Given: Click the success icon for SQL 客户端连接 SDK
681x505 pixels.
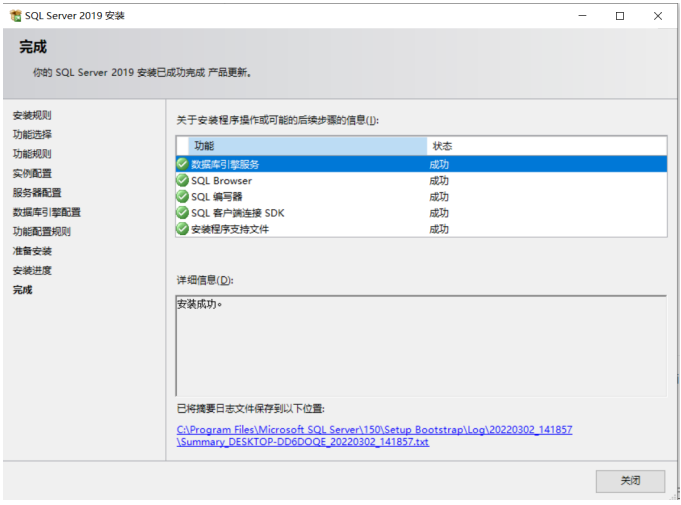Looking at the screenshot, I should coord(182,212).
